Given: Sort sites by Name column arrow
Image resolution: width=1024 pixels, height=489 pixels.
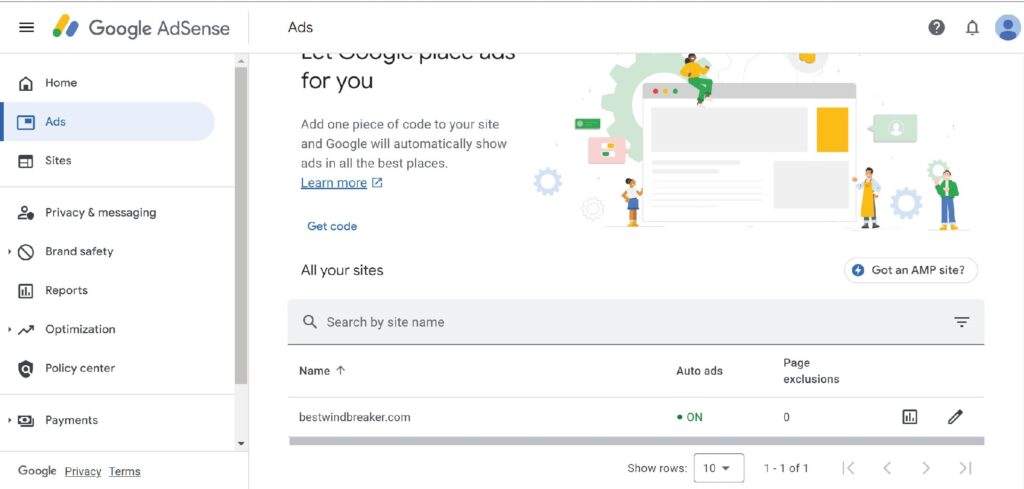Looking at the screenshot, I should pos(340,370).
